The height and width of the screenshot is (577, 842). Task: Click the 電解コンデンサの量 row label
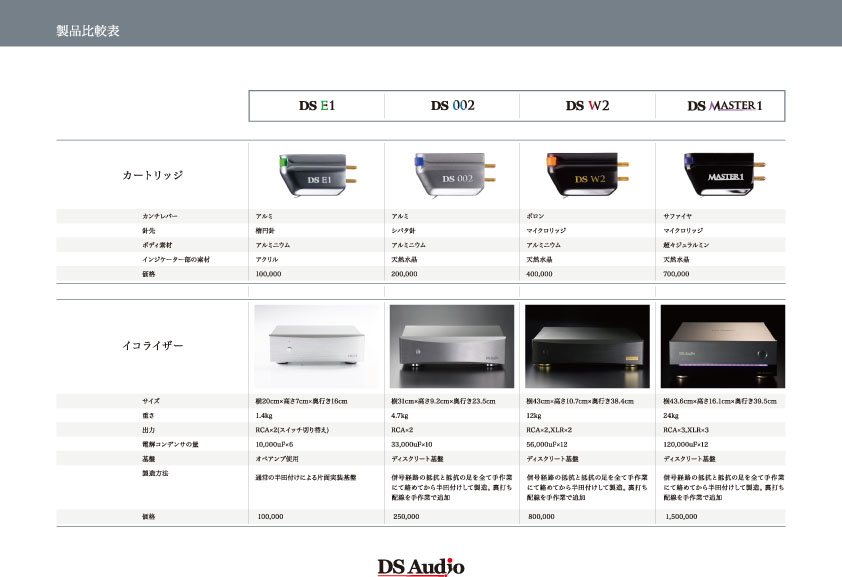click(170, 445)
